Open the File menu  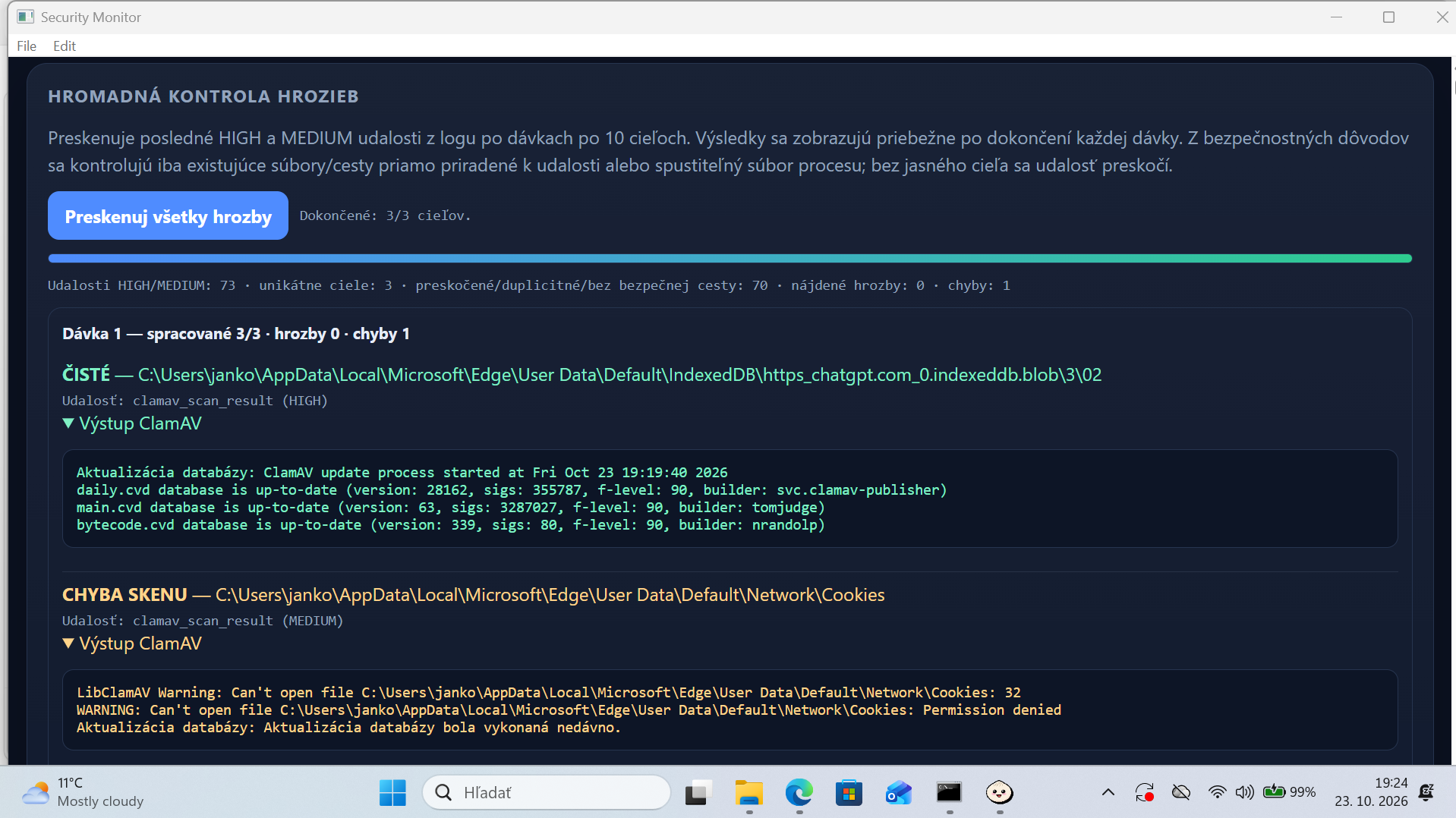click(27, 46)
